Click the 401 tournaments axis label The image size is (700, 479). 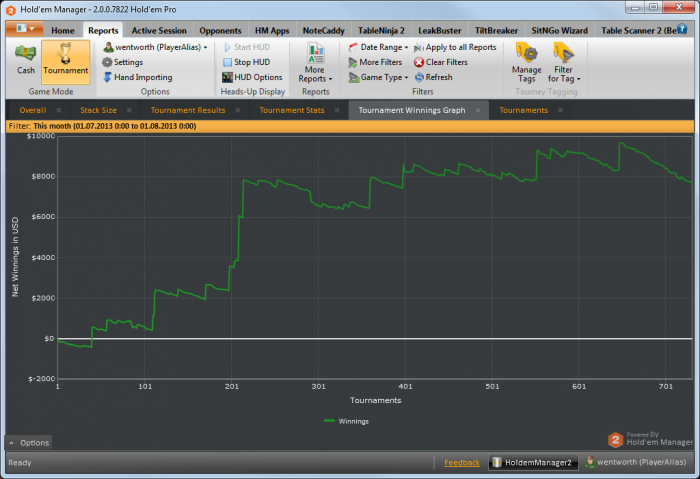(405, 387)
